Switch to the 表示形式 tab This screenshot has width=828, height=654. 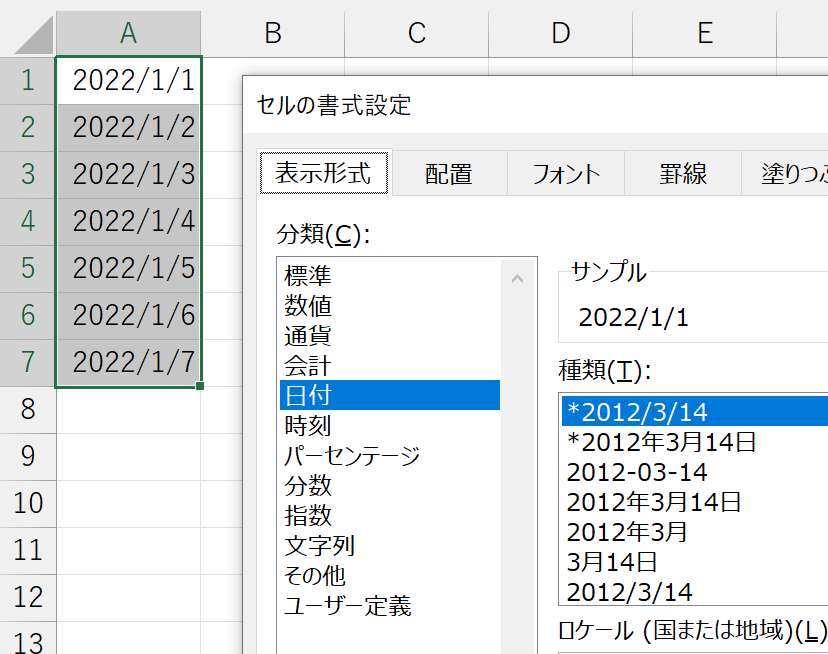[x=324, y=173]
